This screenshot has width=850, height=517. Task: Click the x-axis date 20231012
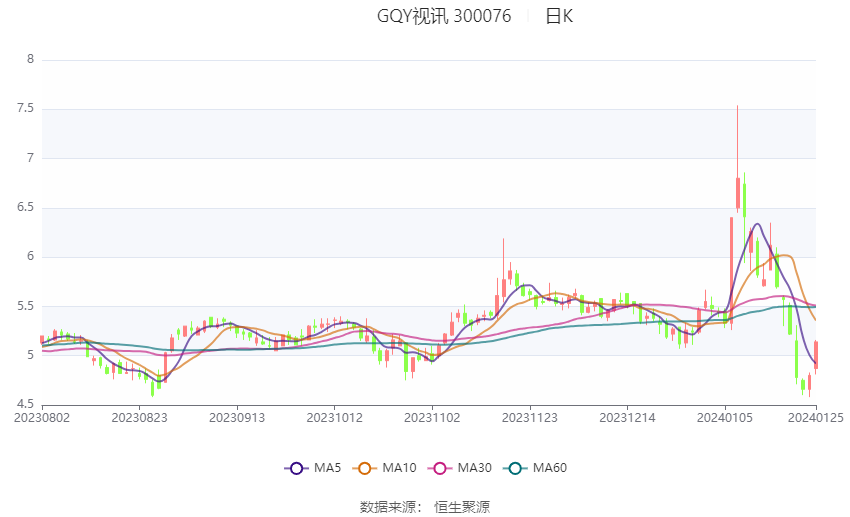(334, 418)
